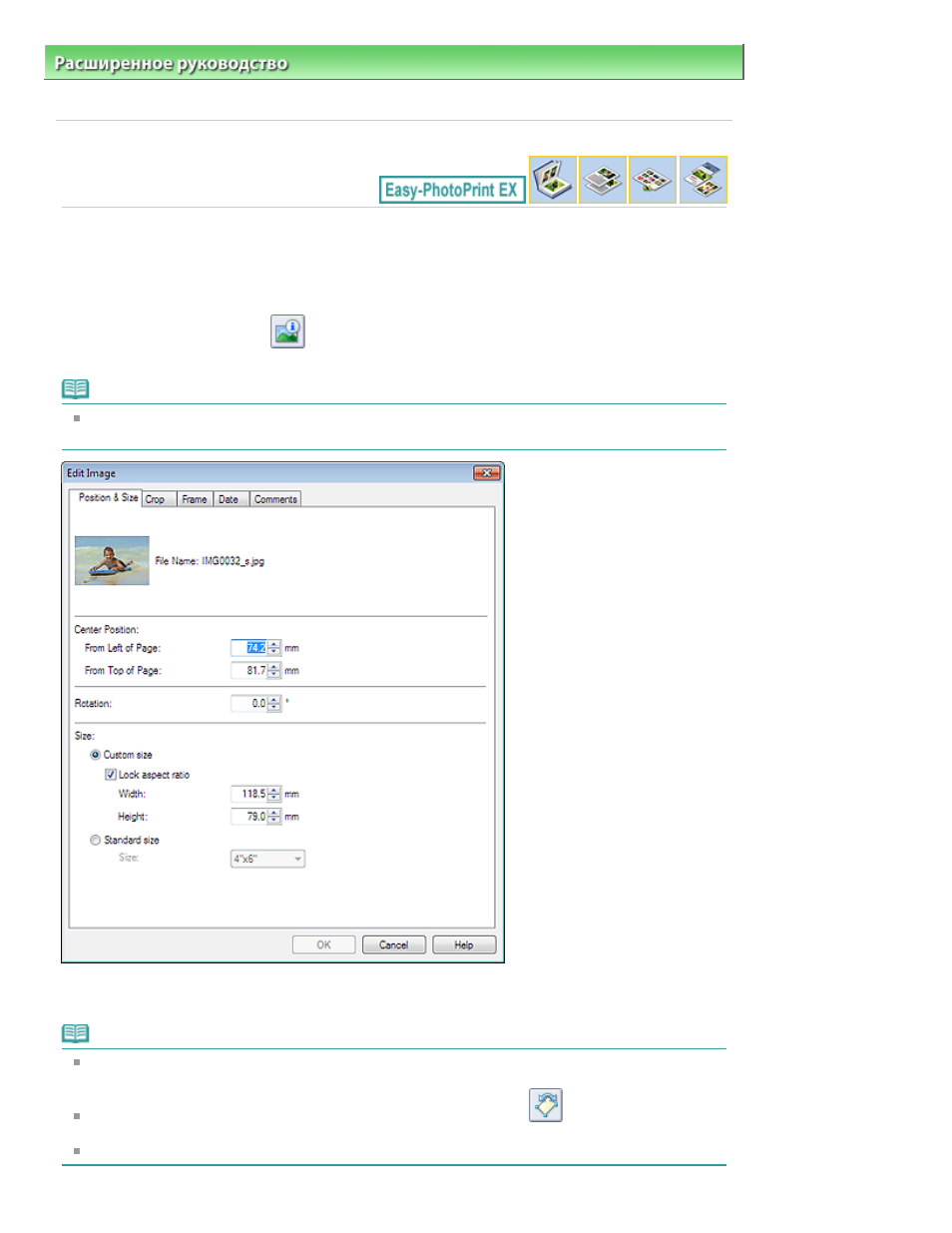Open the Comments tab
The width and height of the screenshot is (952, 1233).
(x=275, y=499)
